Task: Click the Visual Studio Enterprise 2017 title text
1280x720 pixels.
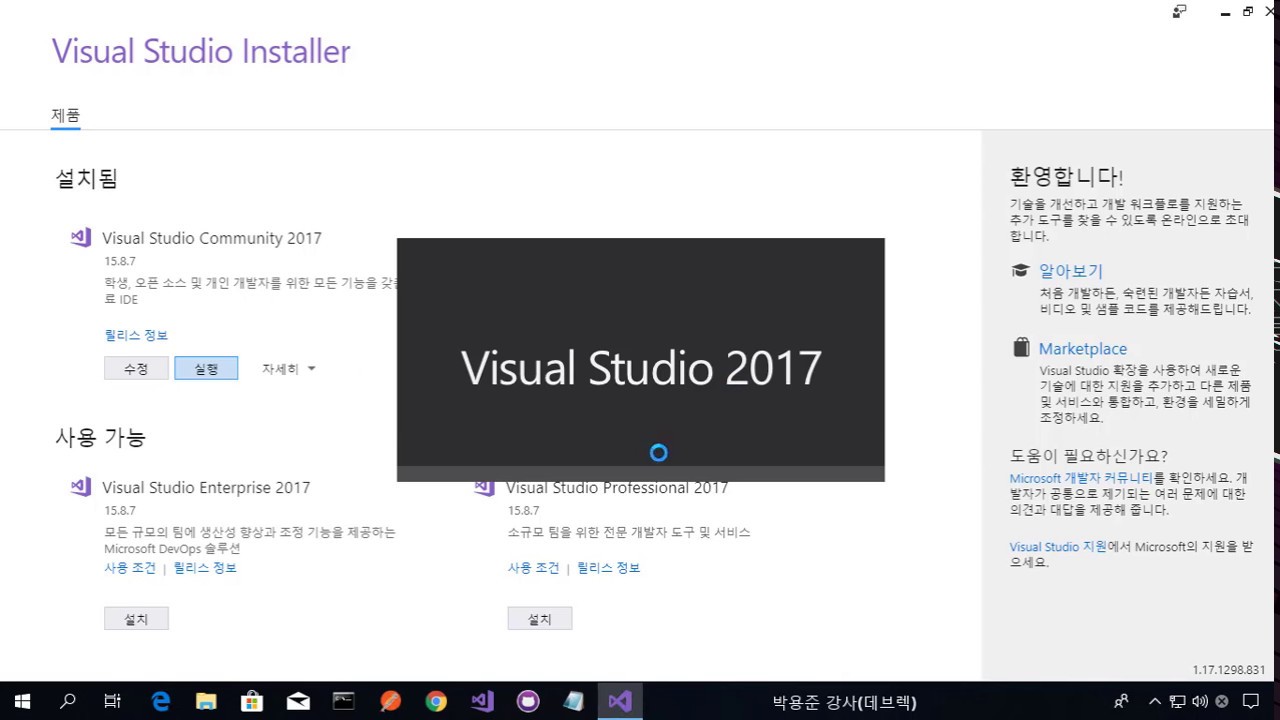Action: coord(206,487)
